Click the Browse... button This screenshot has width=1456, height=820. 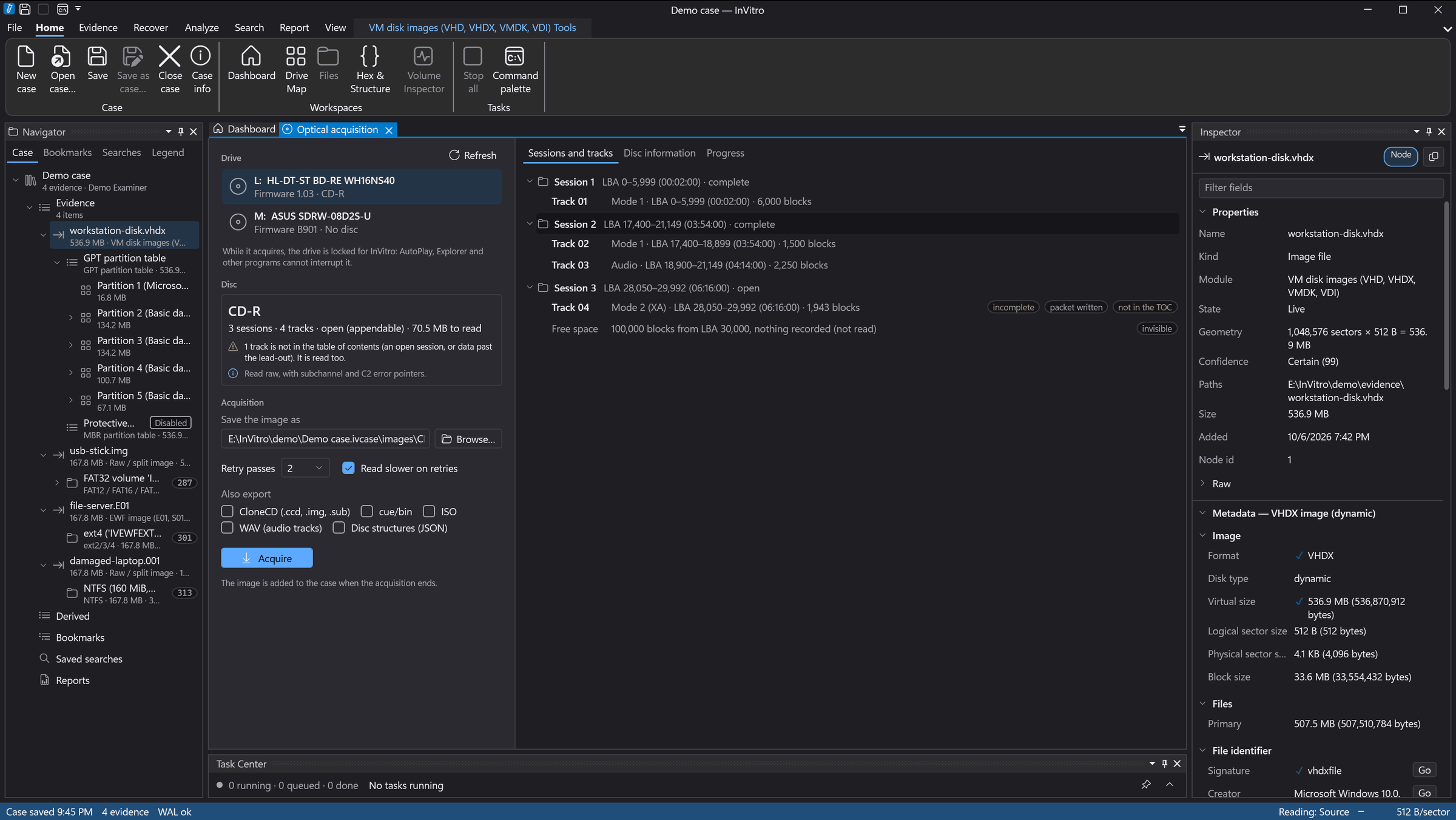click(468, 439)
